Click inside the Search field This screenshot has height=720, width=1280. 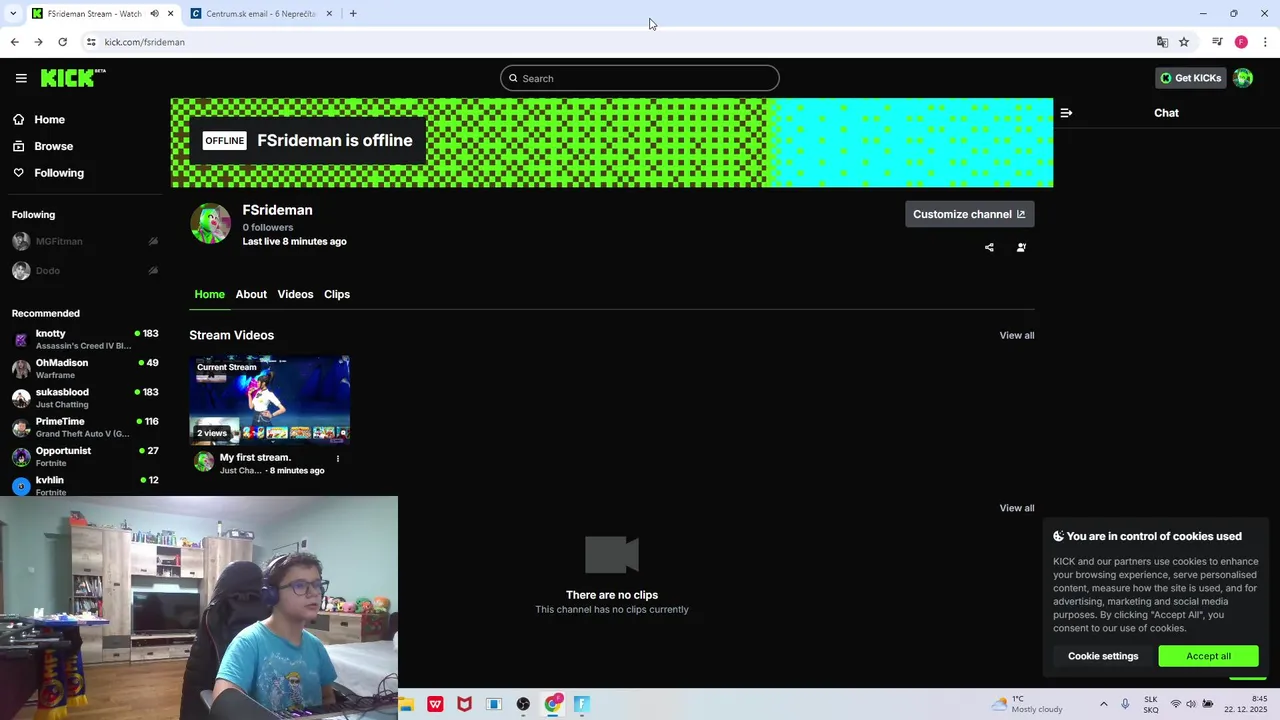(x=640, y=78)
